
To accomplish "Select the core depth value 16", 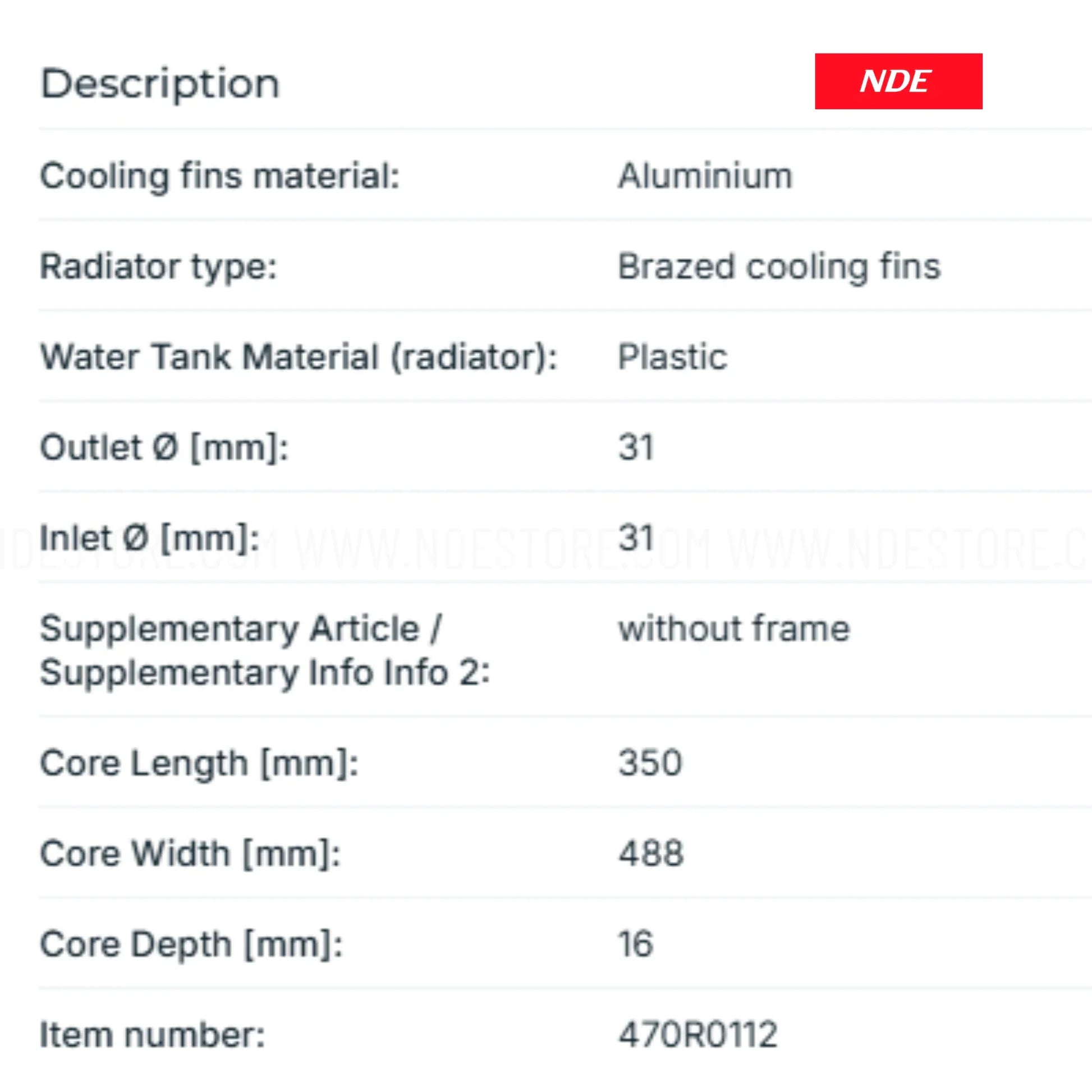I will coord(636,944).
